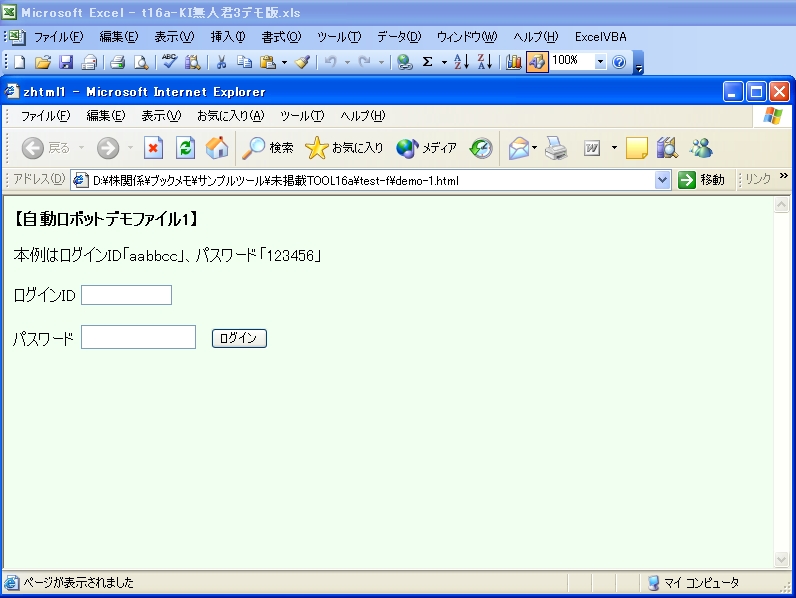Click the IE Print printer icon

556,148
